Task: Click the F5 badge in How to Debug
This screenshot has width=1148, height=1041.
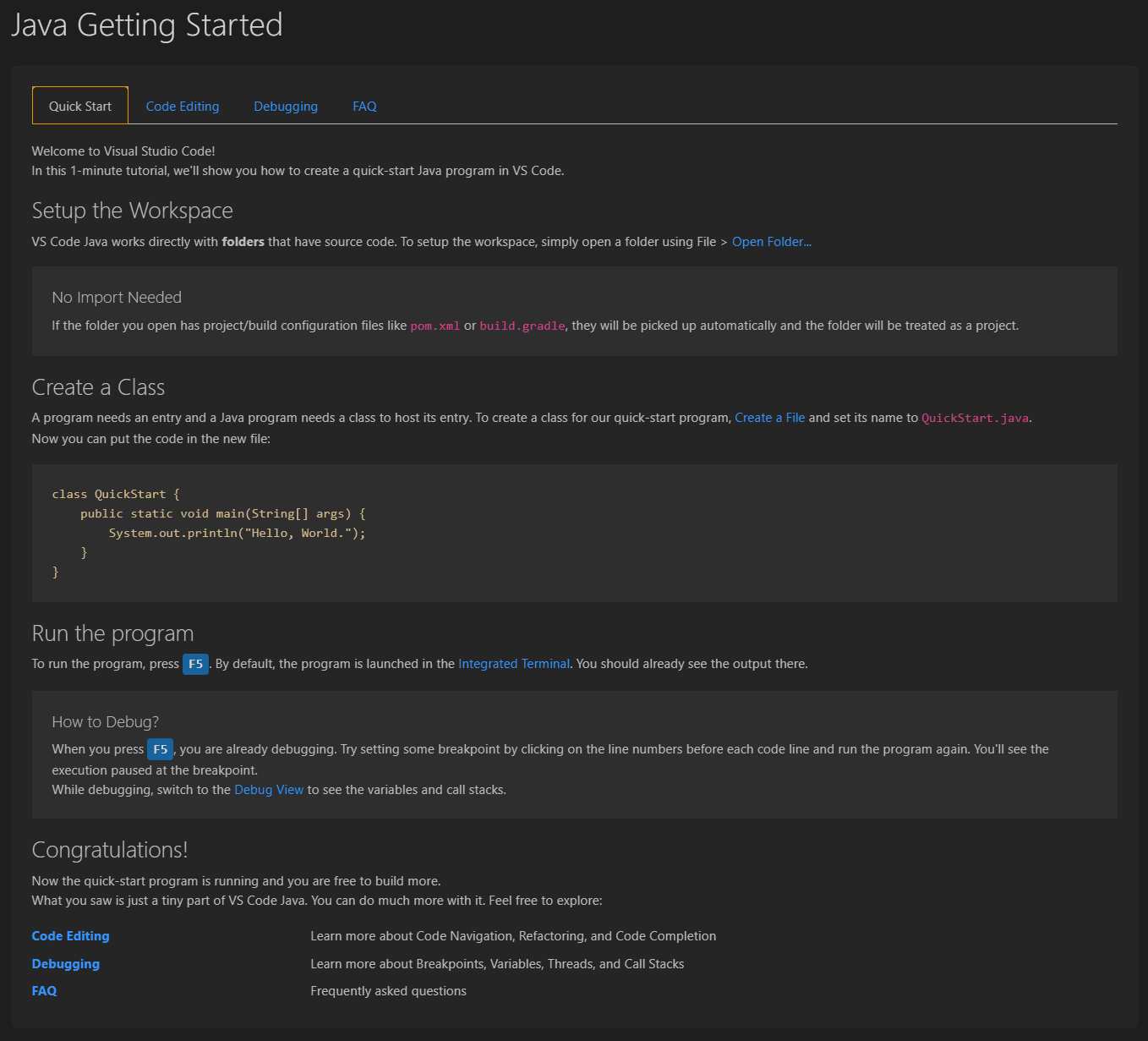Action: pyautogui.click(x=160, y=748)
